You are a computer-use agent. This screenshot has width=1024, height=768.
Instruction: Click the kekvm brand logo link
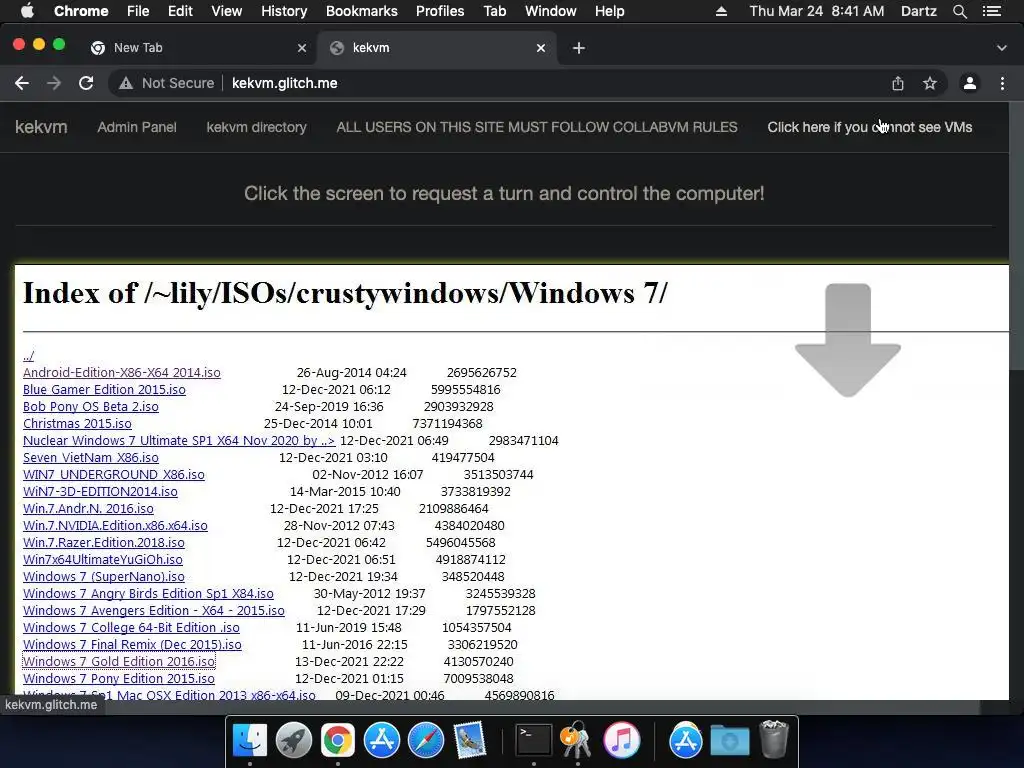[41, 127]
